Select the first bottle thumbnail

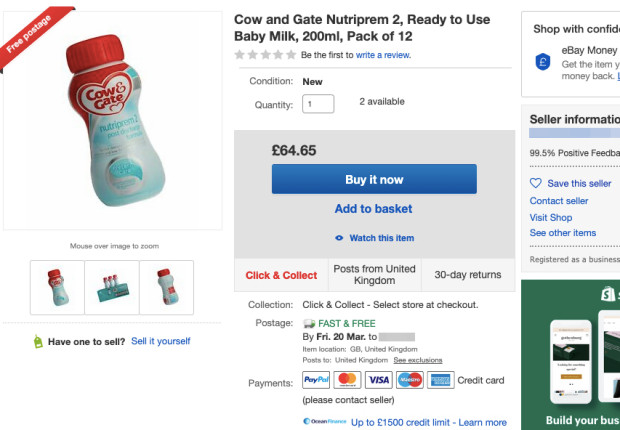(x=57, y=288)
